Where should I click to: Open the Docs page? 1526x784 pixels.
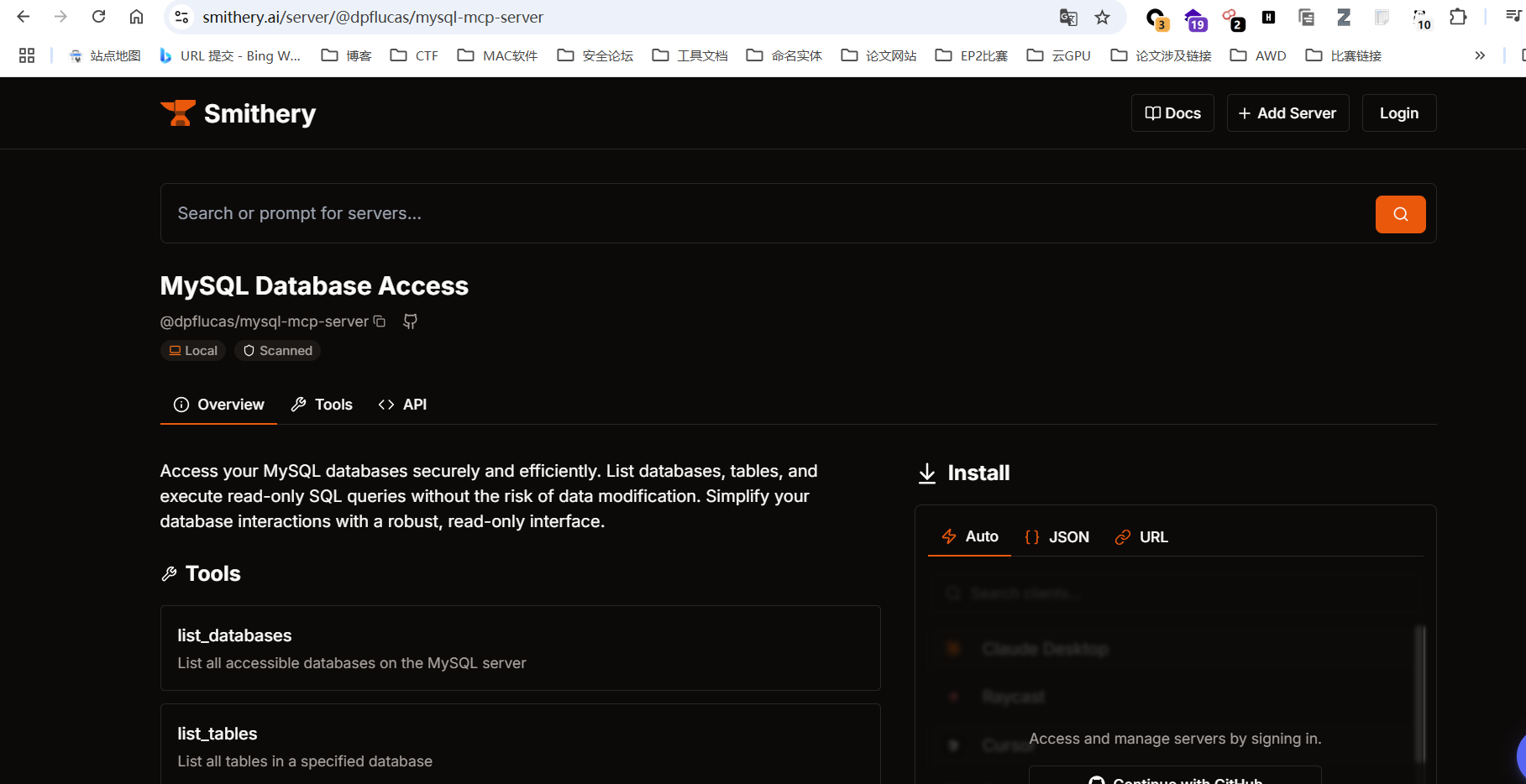[x=1172, y=113]
